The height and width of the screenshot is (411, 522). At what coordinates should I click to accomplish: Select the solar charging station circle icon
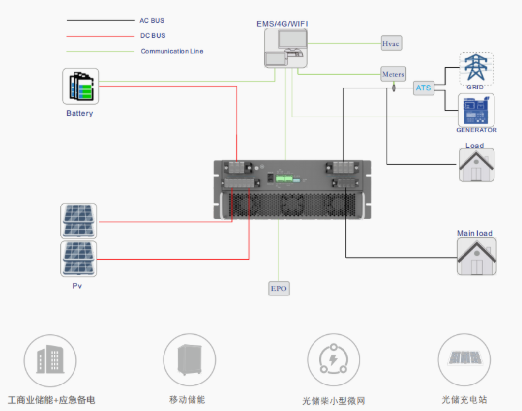(464, 359)
